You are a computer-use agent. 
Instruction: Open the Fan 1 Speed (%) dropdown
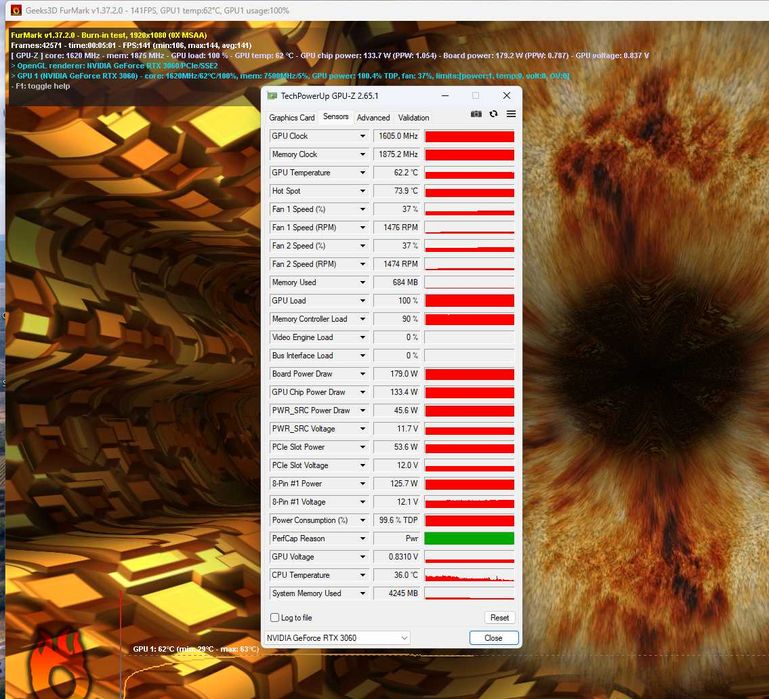[362, 209]
